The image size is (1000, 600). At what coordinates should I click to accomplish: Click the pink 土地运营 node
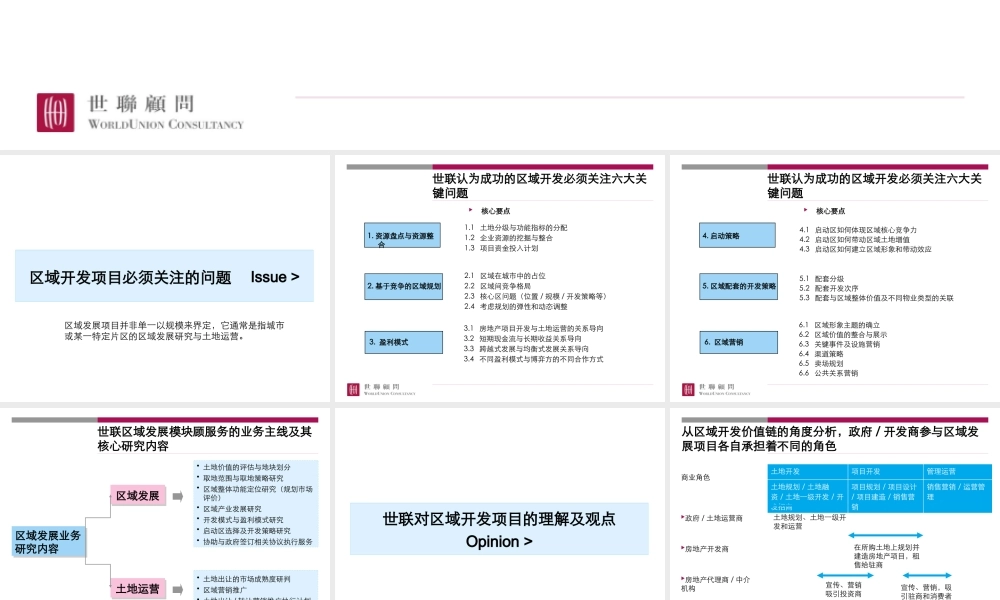tap(138, 589)
